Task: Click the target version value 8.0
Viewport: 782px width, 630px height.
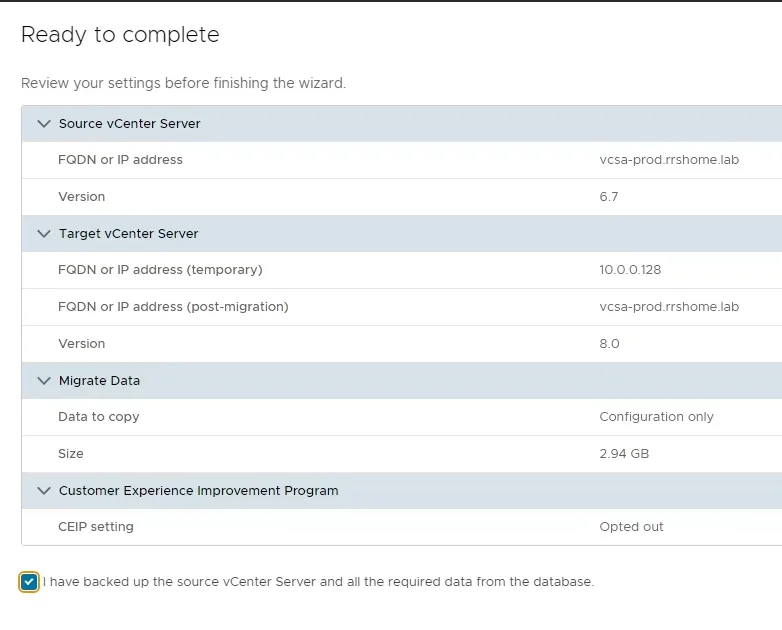Action: tap(609, 344)
